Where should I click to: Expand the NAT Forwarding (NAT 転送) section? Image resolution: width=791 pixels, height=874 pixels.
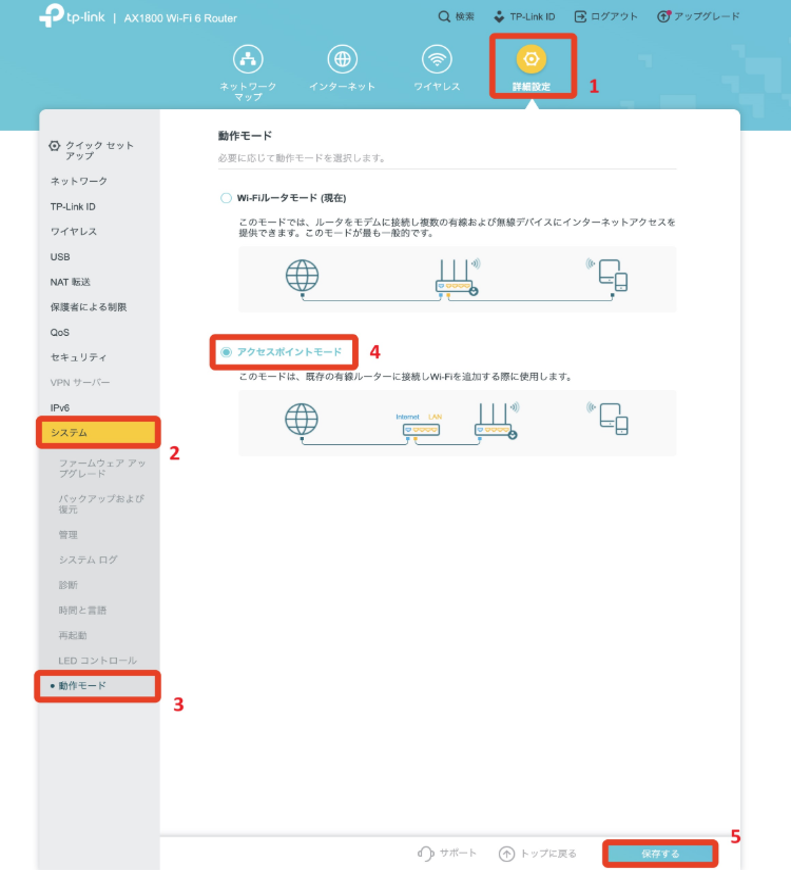[x=71, y=282]
